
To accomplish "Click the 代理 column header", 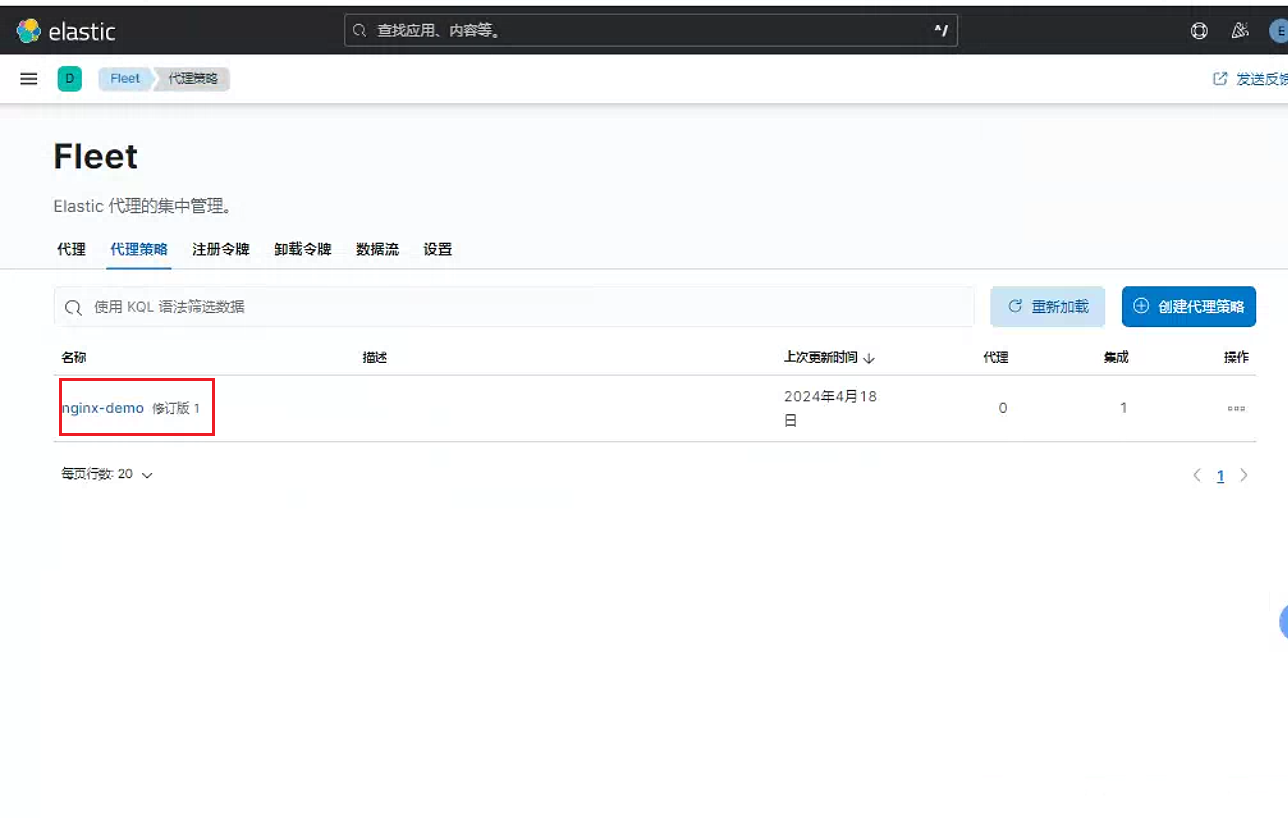I will pos(996,357).
